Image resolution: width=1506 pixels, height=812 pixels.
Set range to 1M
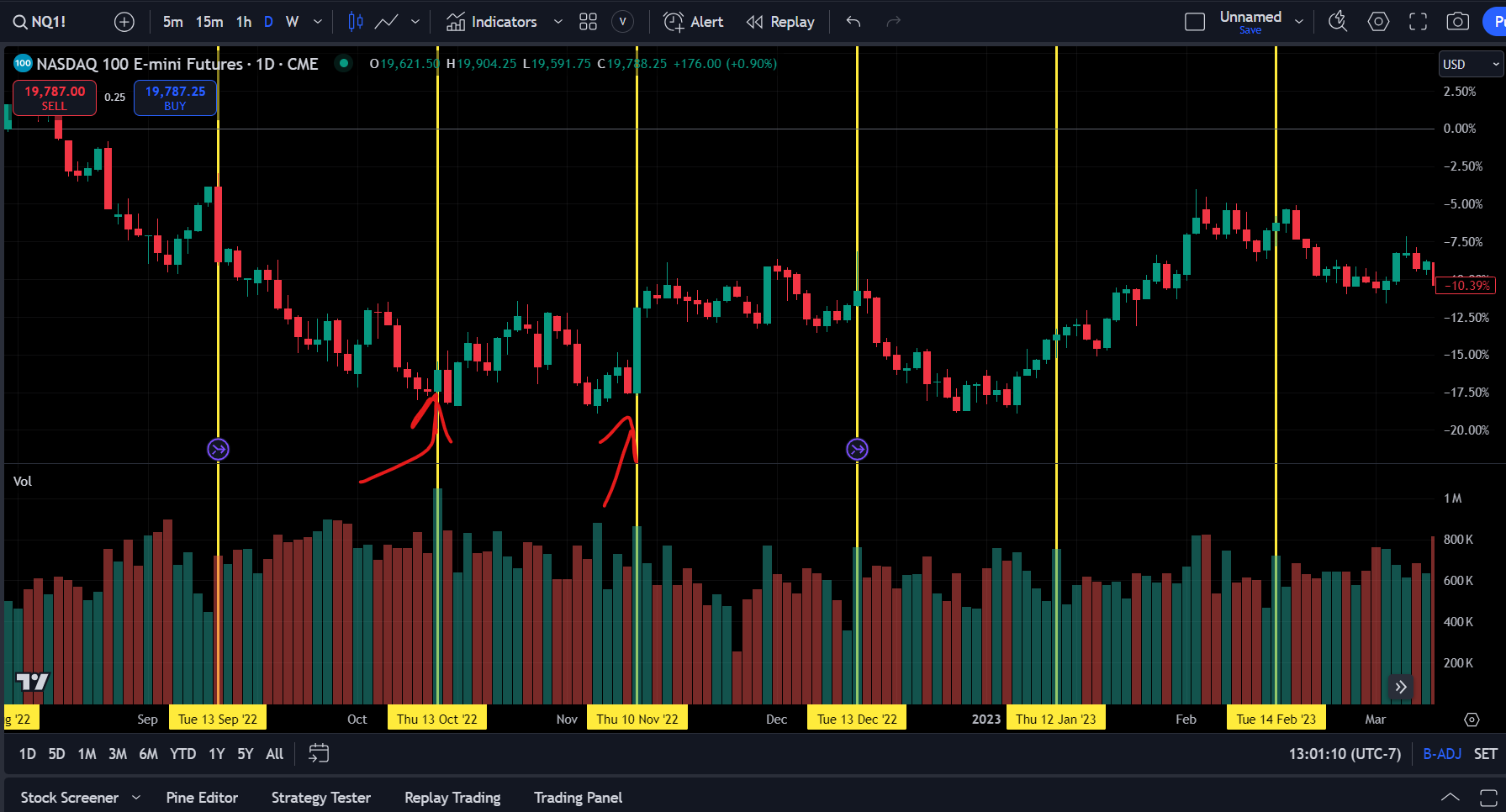tap(87, 754)
